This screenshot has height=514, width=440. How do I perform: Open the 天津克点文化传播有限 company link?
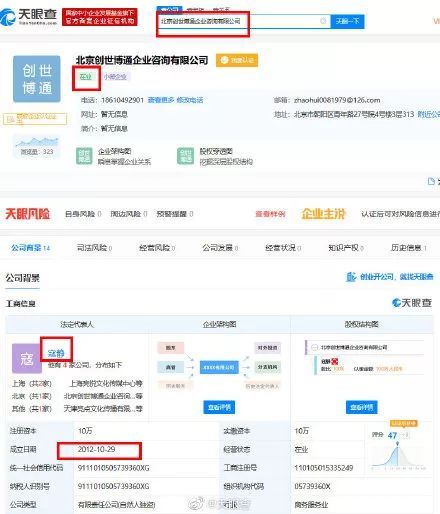coord(103,408)
